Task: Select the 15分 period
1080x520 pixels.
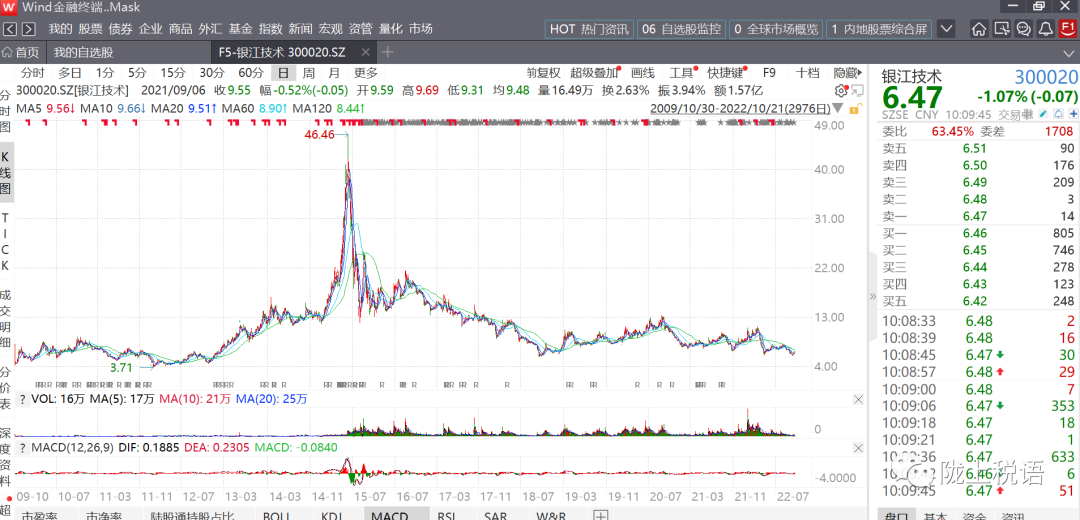Action: (x=173, y=73)
